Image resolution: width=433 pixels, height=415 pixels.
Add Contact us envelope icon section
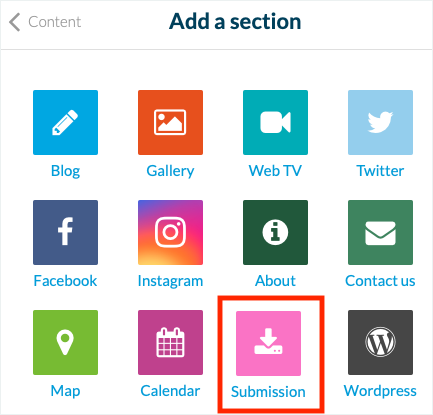click(380, 232)
